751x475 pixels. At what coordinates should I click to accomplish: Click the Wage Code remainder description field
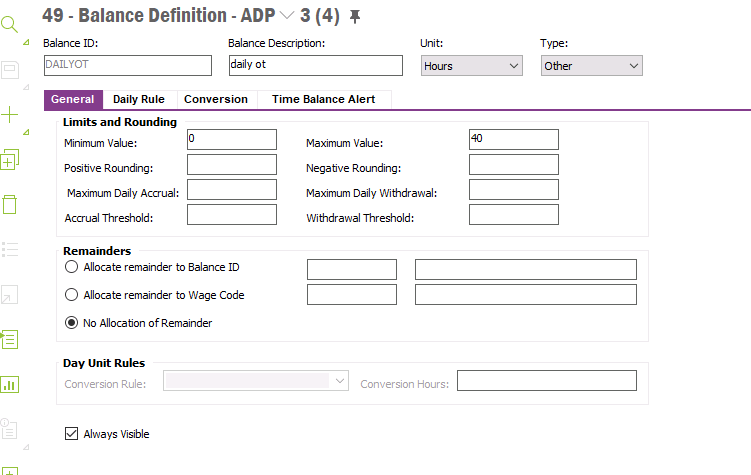tap(526, 294)
